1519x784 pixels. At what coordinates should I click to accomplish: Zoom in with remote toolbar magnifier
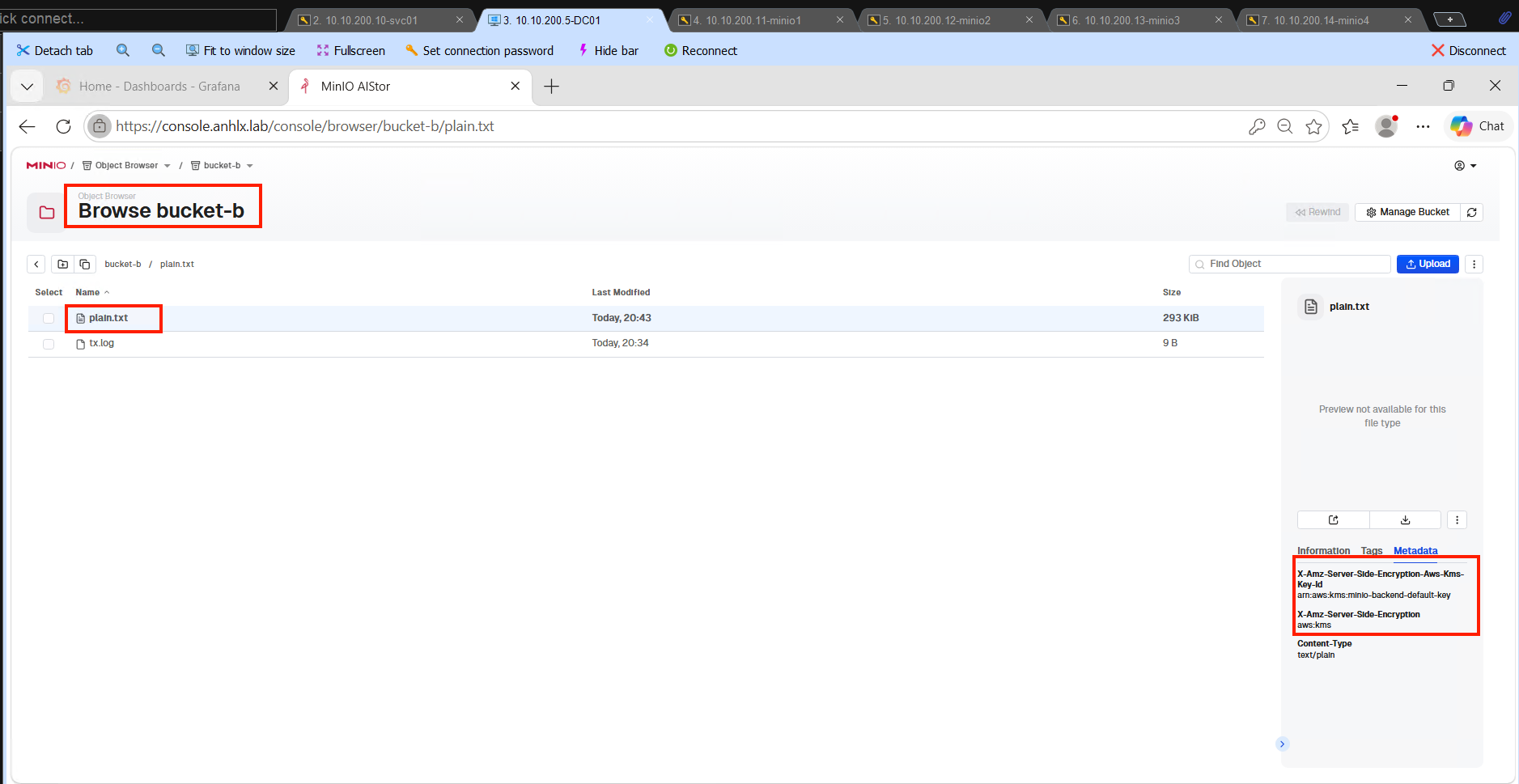tap(123, 50)
